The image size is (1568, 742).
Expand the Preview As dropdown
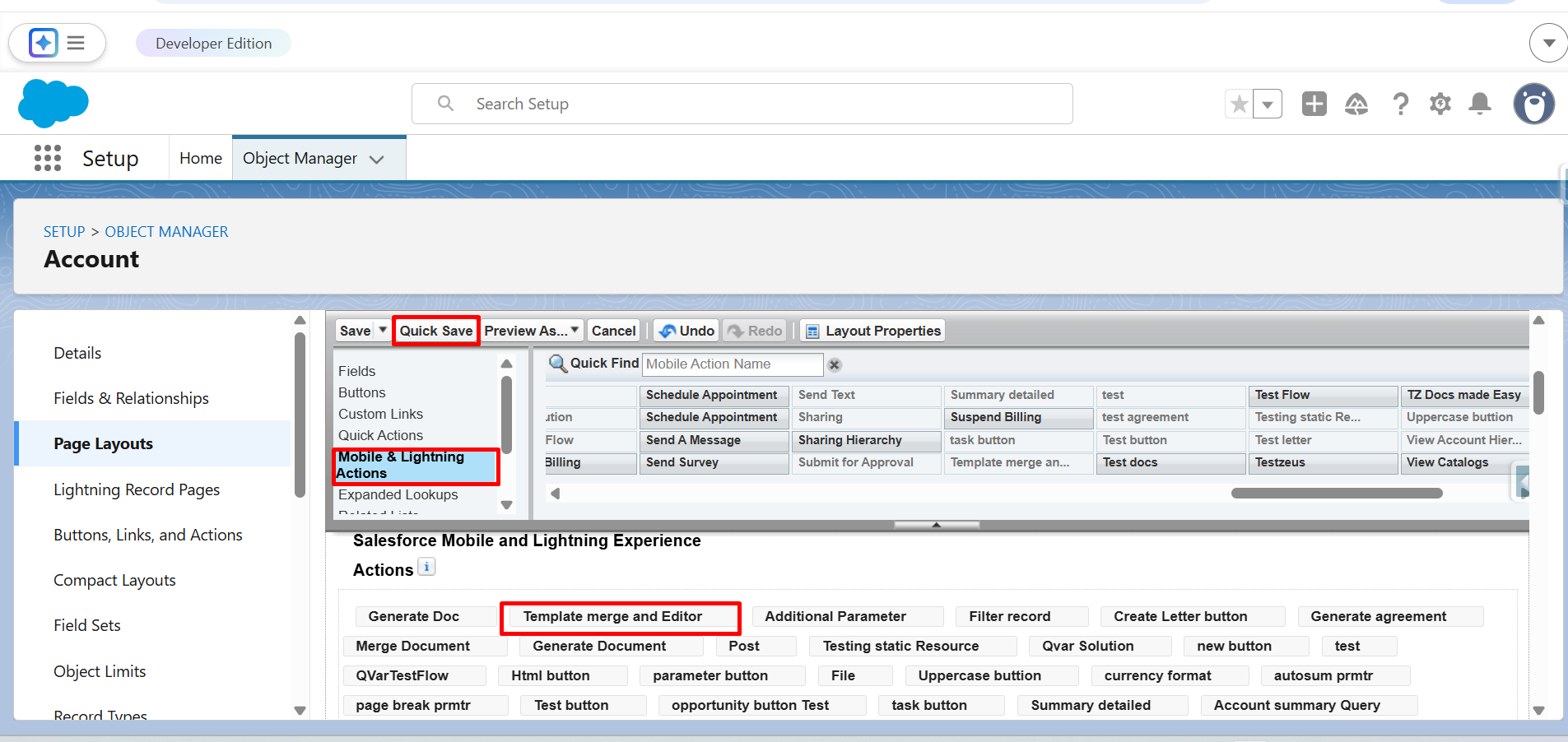pyautogui.click(x=575, y=330)
